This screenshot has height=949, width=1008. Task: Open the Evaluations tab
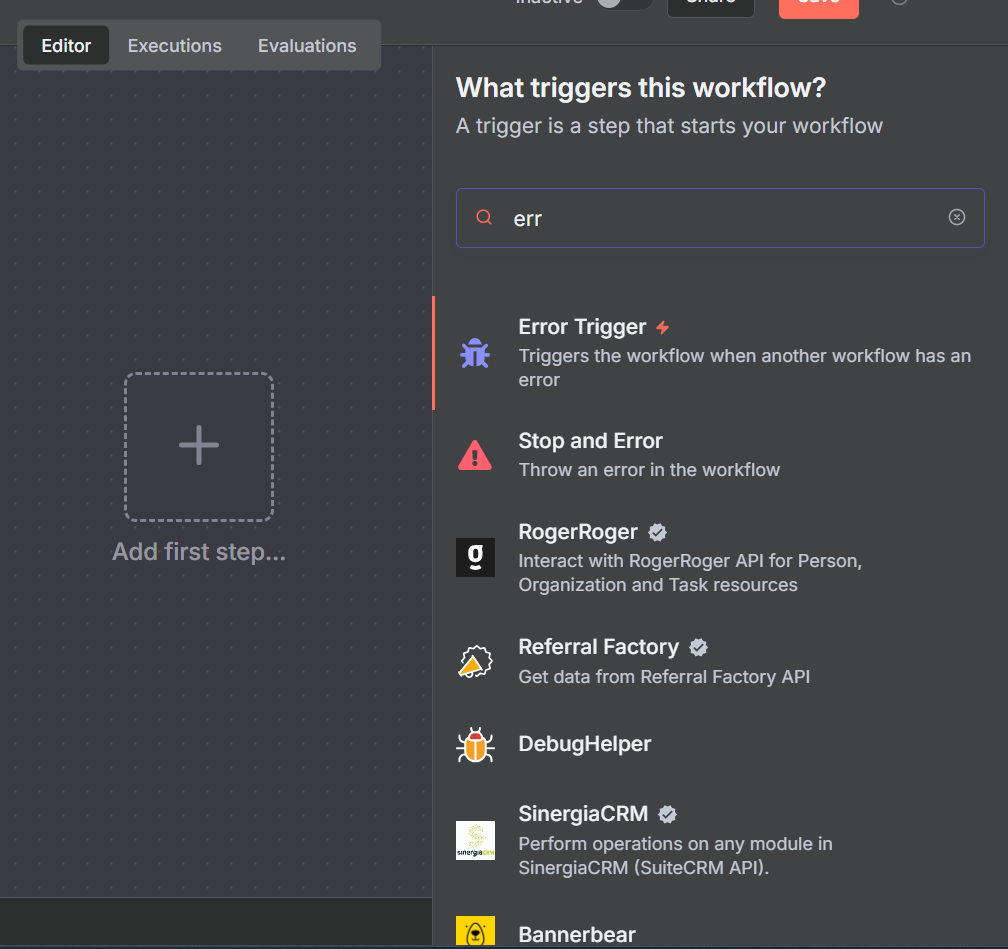[x=307, y=46]
